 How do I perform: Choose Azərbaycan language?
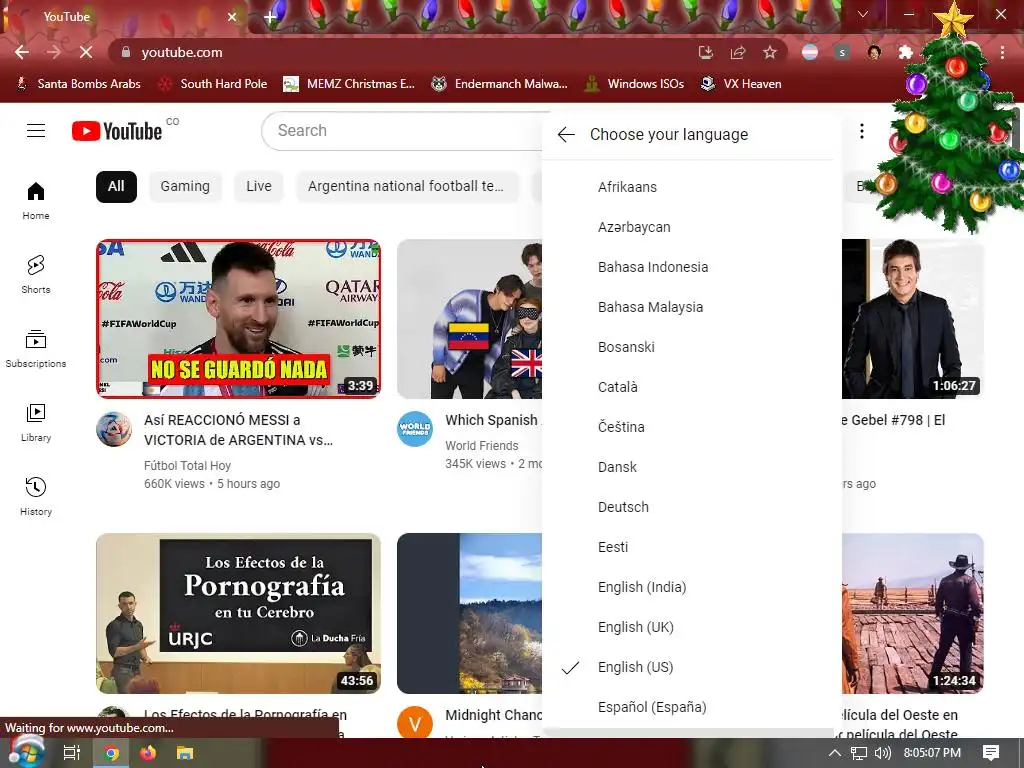point(692,227)
